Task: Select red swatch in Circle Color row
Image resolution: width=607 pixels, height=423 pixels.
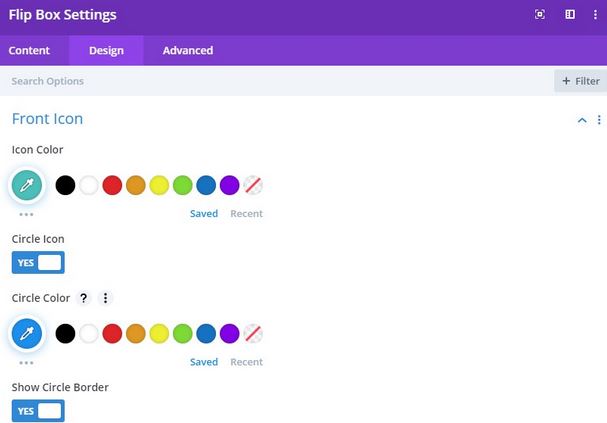Action: click(112, 333)
